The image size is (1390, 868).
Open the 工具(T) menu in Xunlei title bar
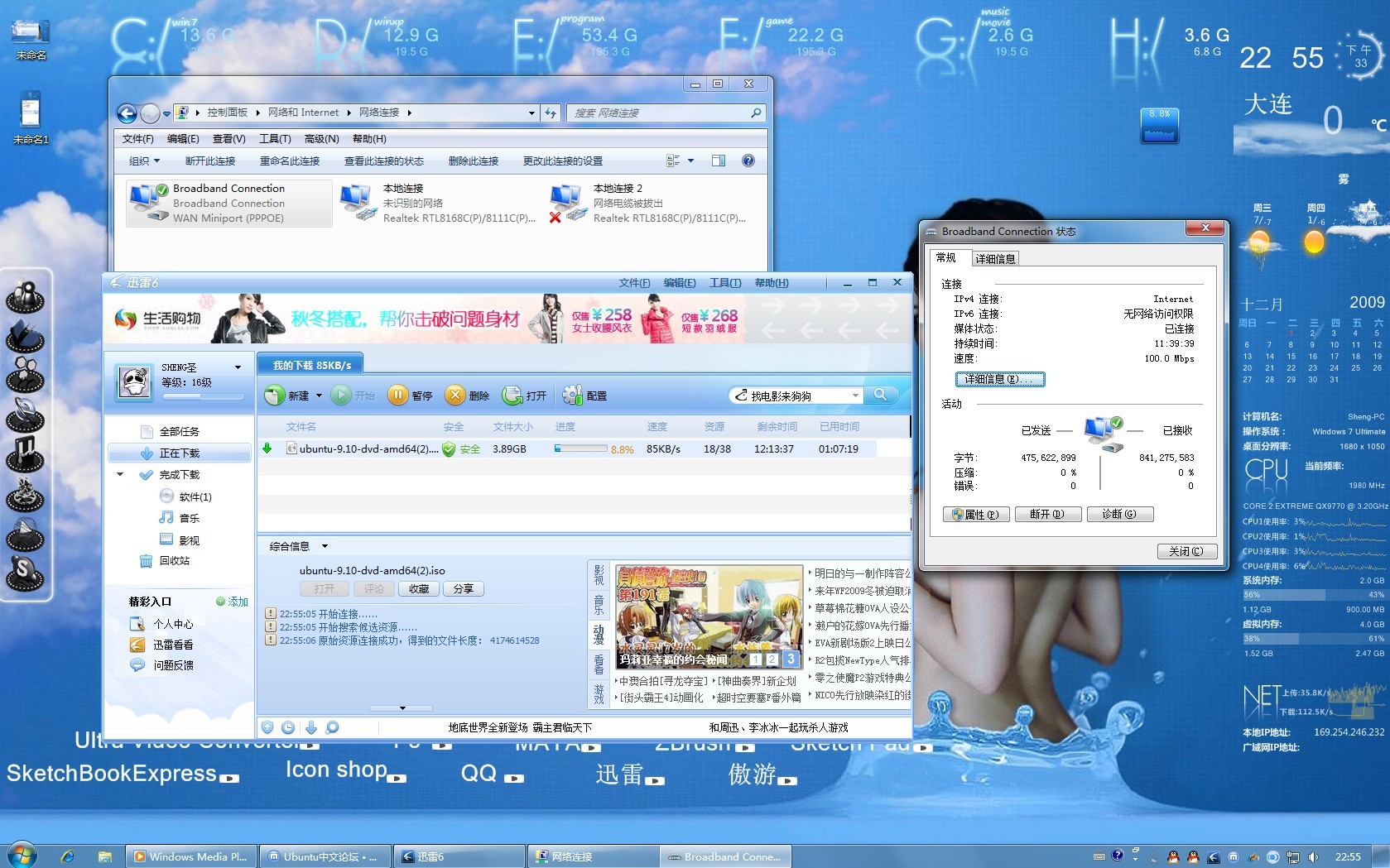pos(725,283)
